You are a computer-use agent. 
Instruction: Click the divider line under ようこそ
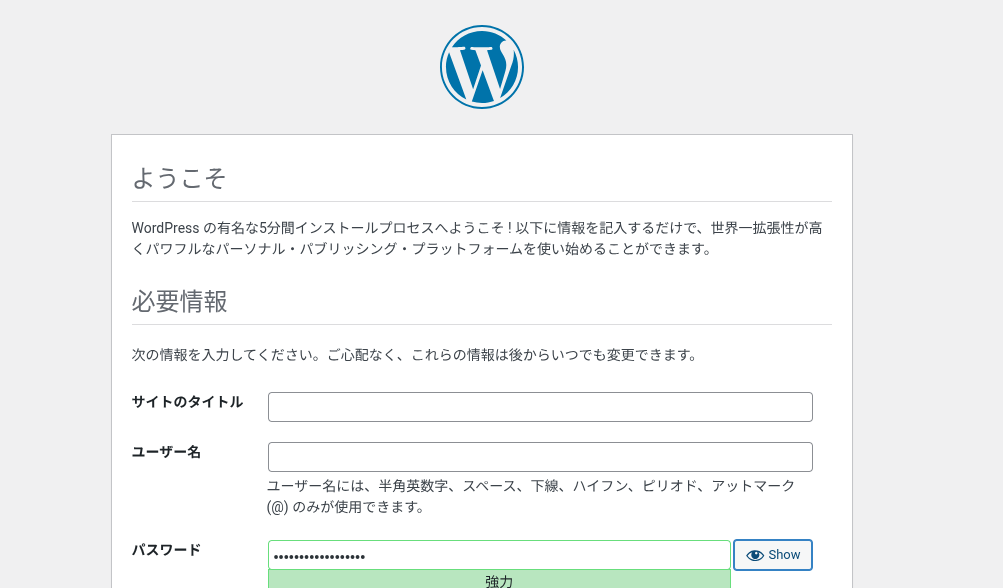(x=482, y=202)
